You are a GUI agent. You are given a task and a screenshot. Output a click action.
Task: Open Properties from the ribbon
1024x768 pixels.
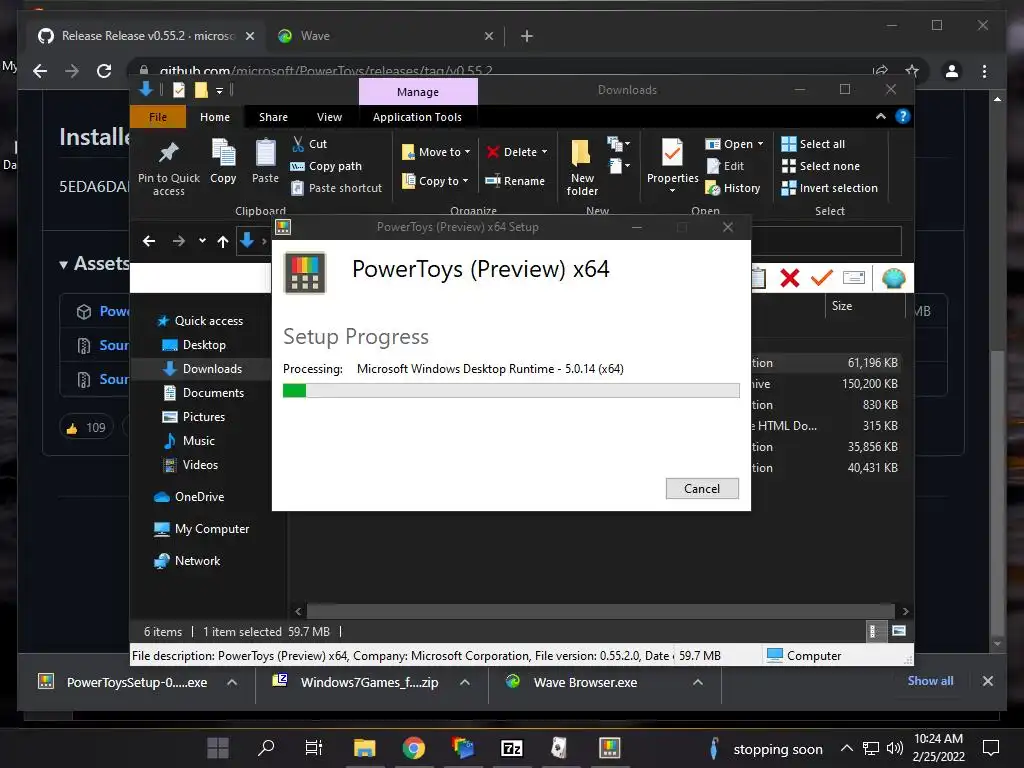672,165
